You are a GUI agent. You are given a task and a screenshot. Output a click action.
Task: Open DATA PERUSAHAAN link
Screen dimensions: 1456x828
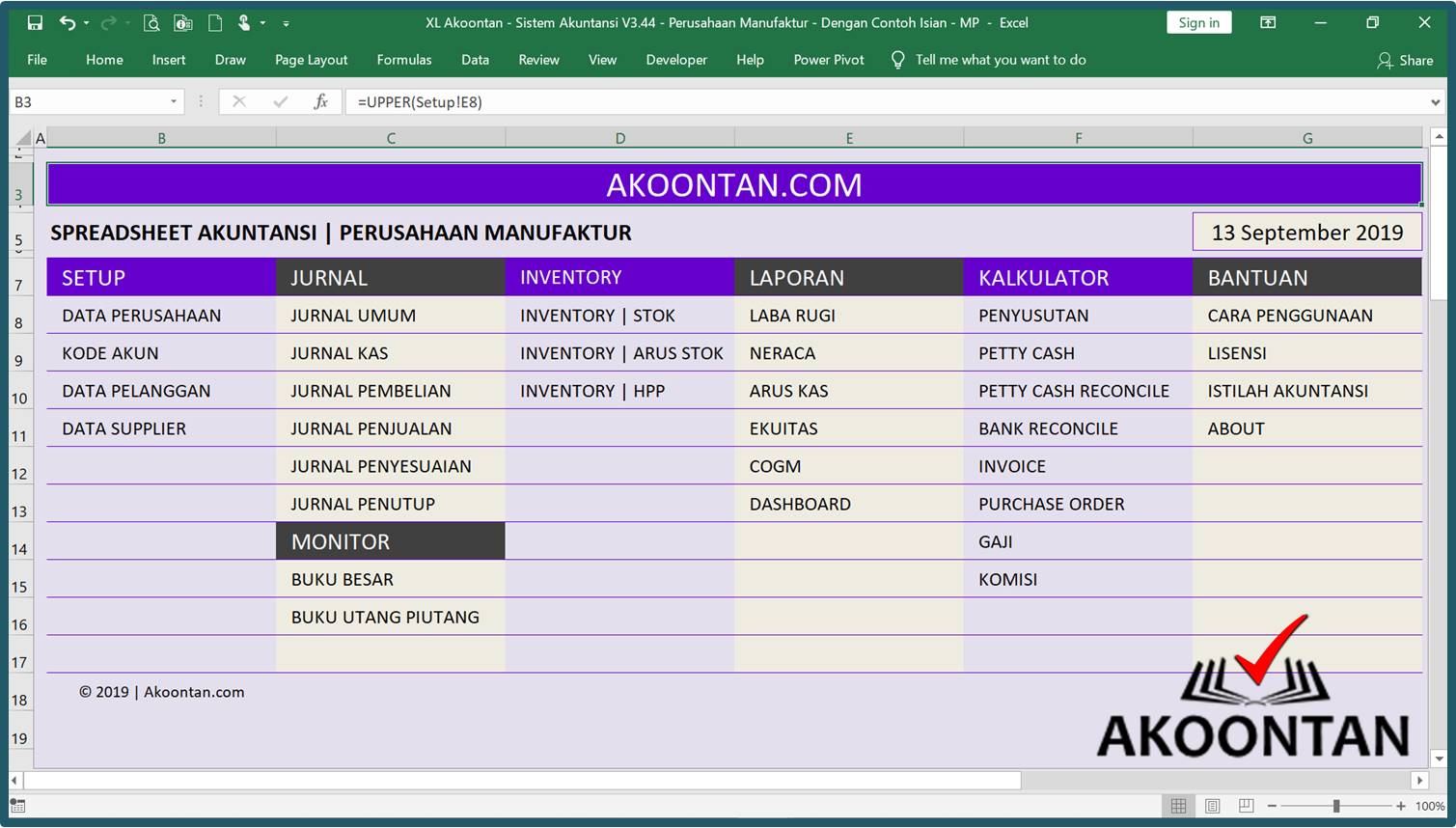142,316
